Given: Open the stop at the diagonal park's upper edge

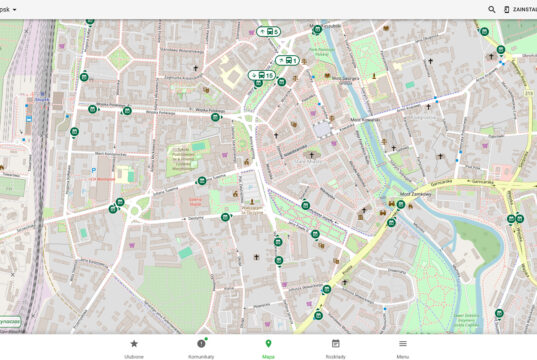Looking at the screenshot, I should tap(305, 205).
